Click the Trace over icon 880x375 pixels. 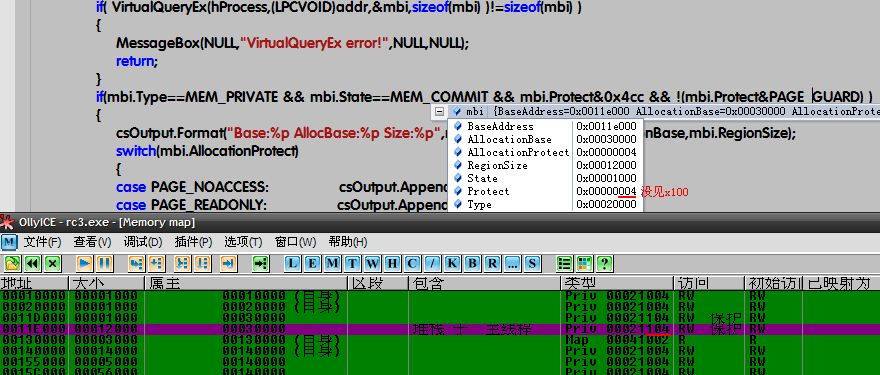(x=203, y=263)
